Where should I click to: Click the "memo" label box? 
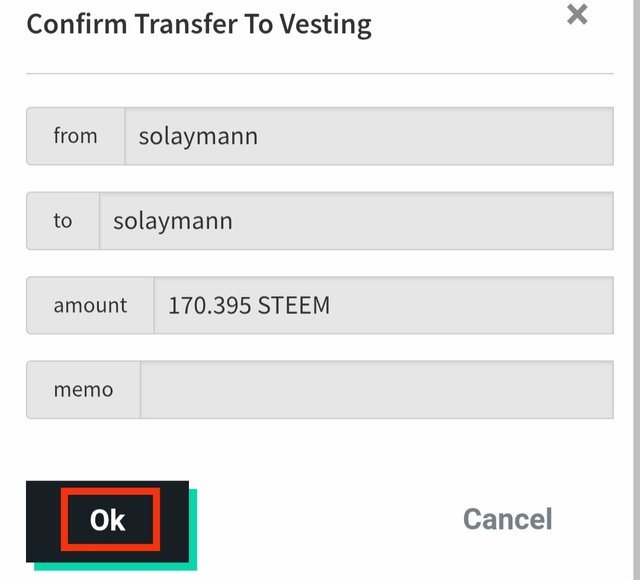pos(83,390)
